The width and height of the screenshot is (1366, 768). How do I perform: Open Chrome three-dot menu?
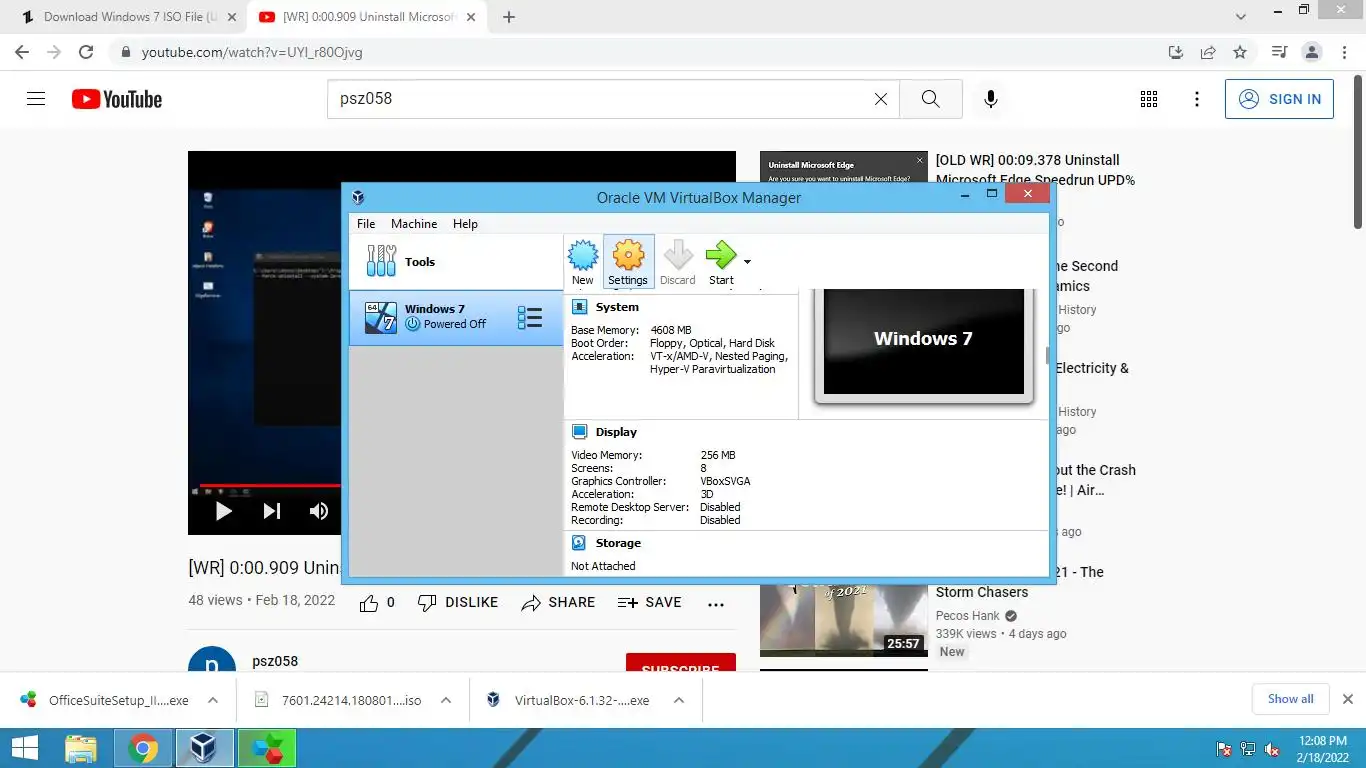pos(1343,52)
